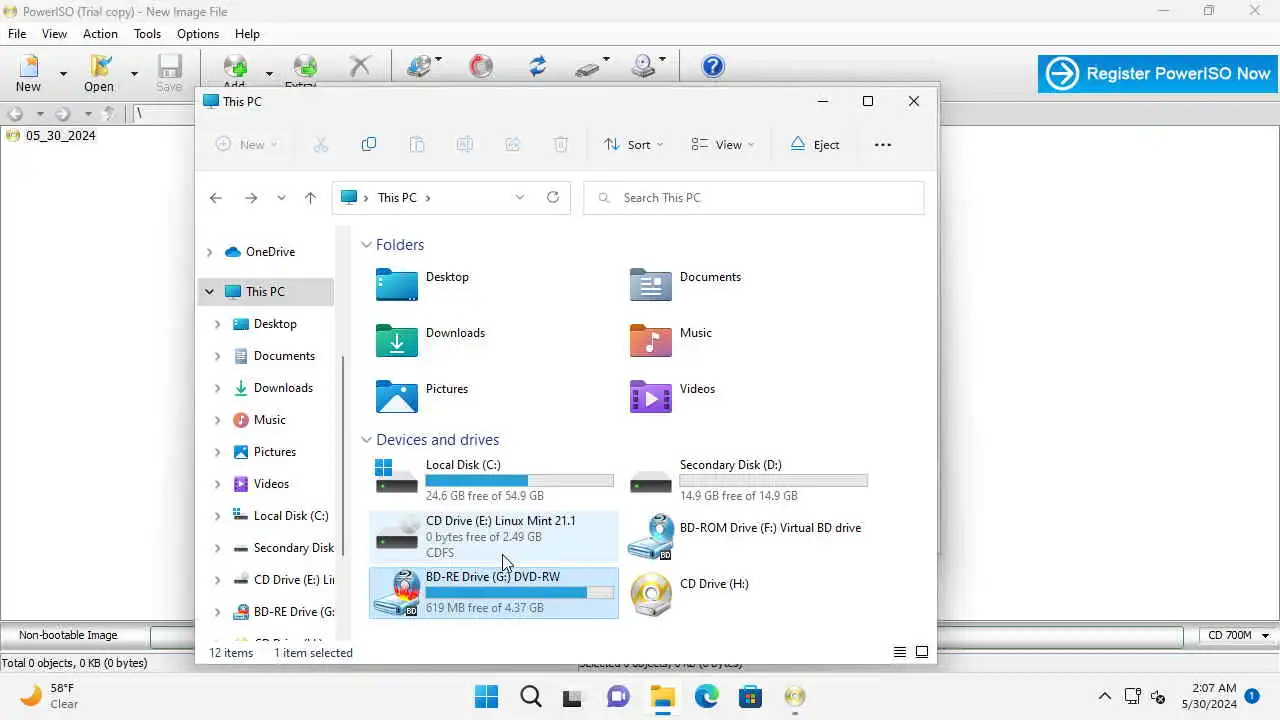Viewport: 1280px width, 720px height.
Task: Select 05_30_2024 in PowerISO tree
Action: tap(60, 135)
